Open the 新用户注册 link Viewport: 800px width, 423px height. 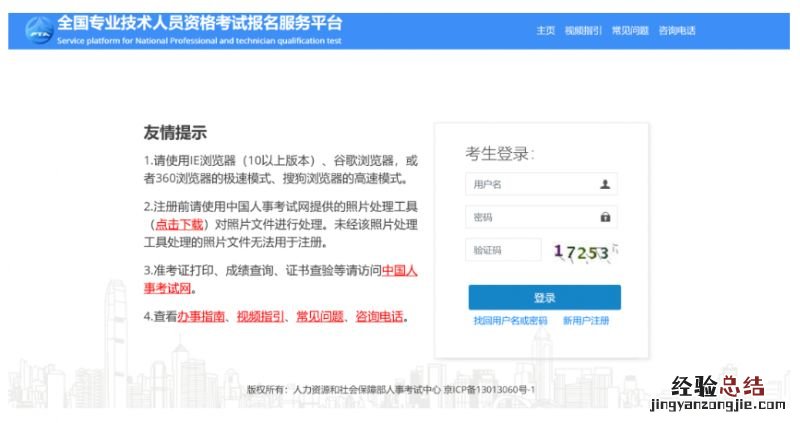[586, 320]
